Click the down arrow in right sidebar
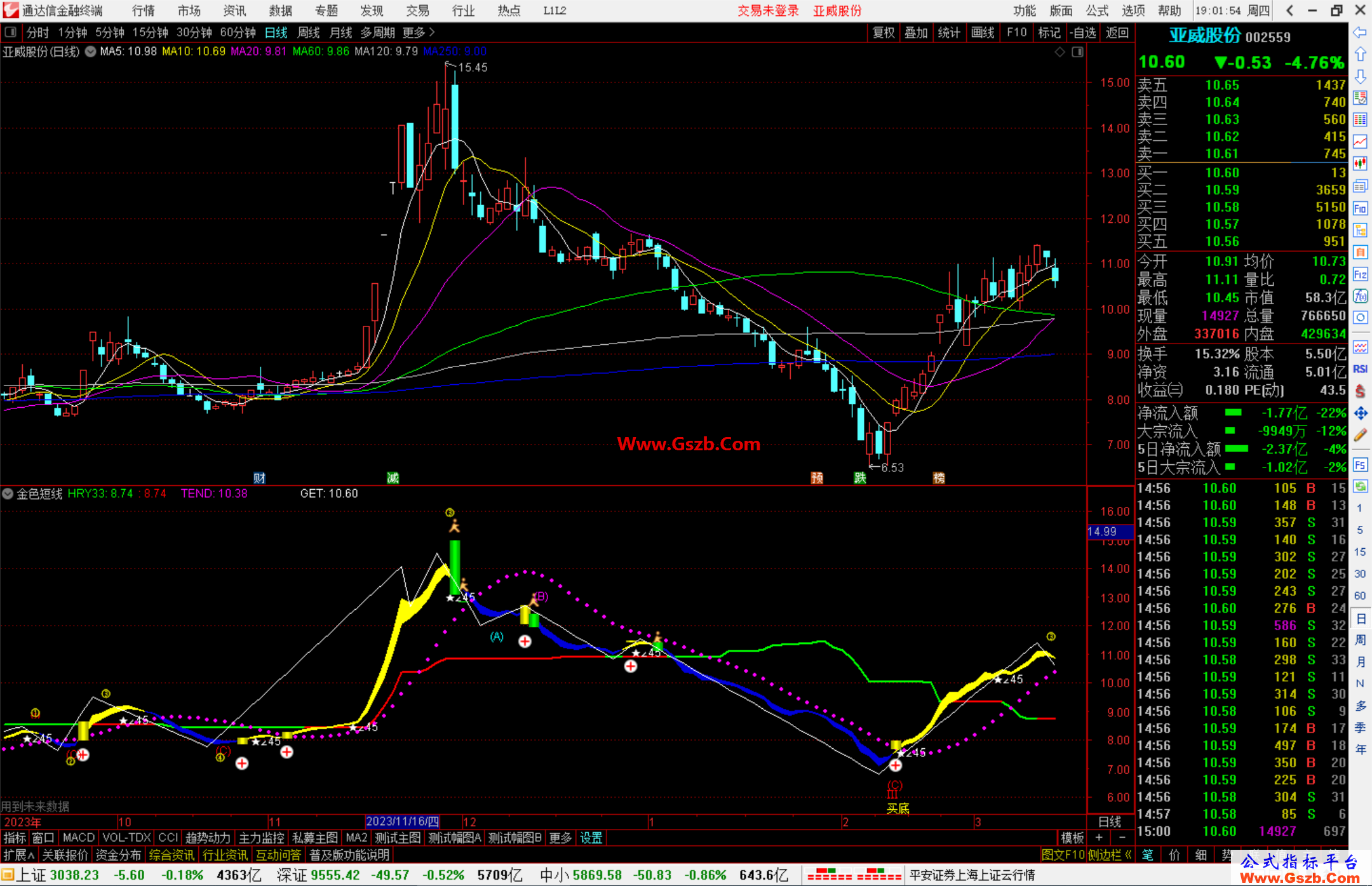 click(x=1360, y=76)
